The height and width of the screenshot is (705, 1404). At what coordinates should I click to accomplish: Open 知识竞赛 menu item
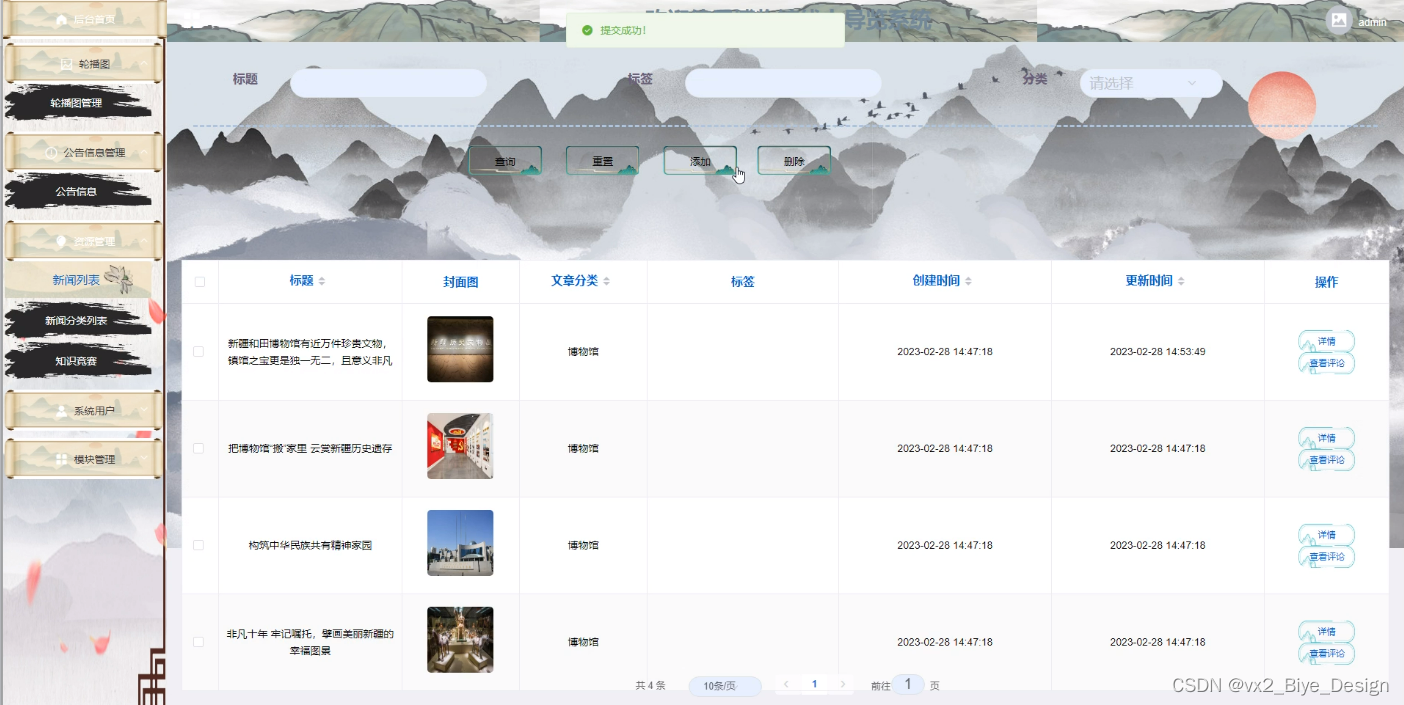tap(76, 360)
